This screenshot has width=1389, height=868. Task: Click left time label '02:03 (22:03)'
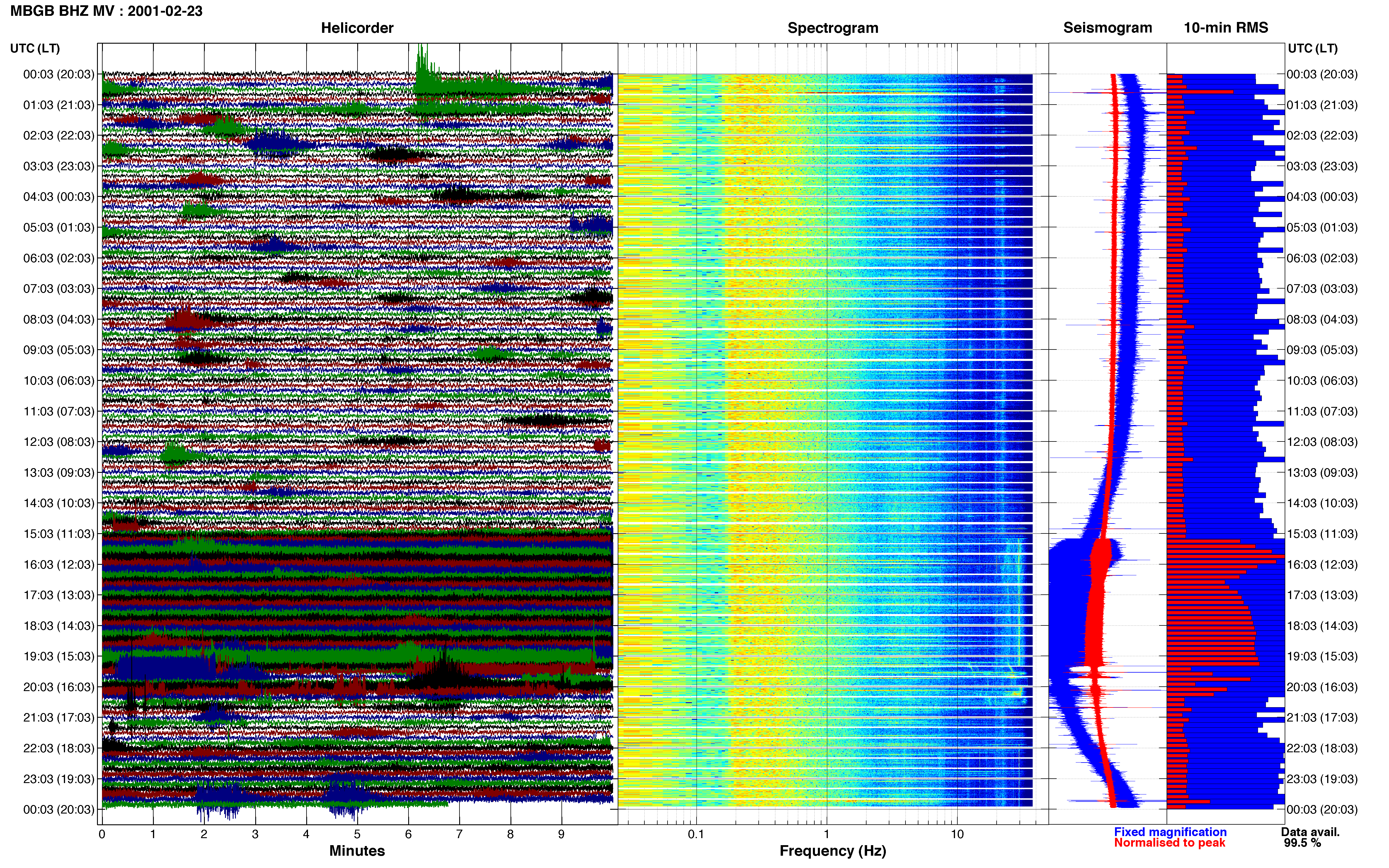point(59,135)
